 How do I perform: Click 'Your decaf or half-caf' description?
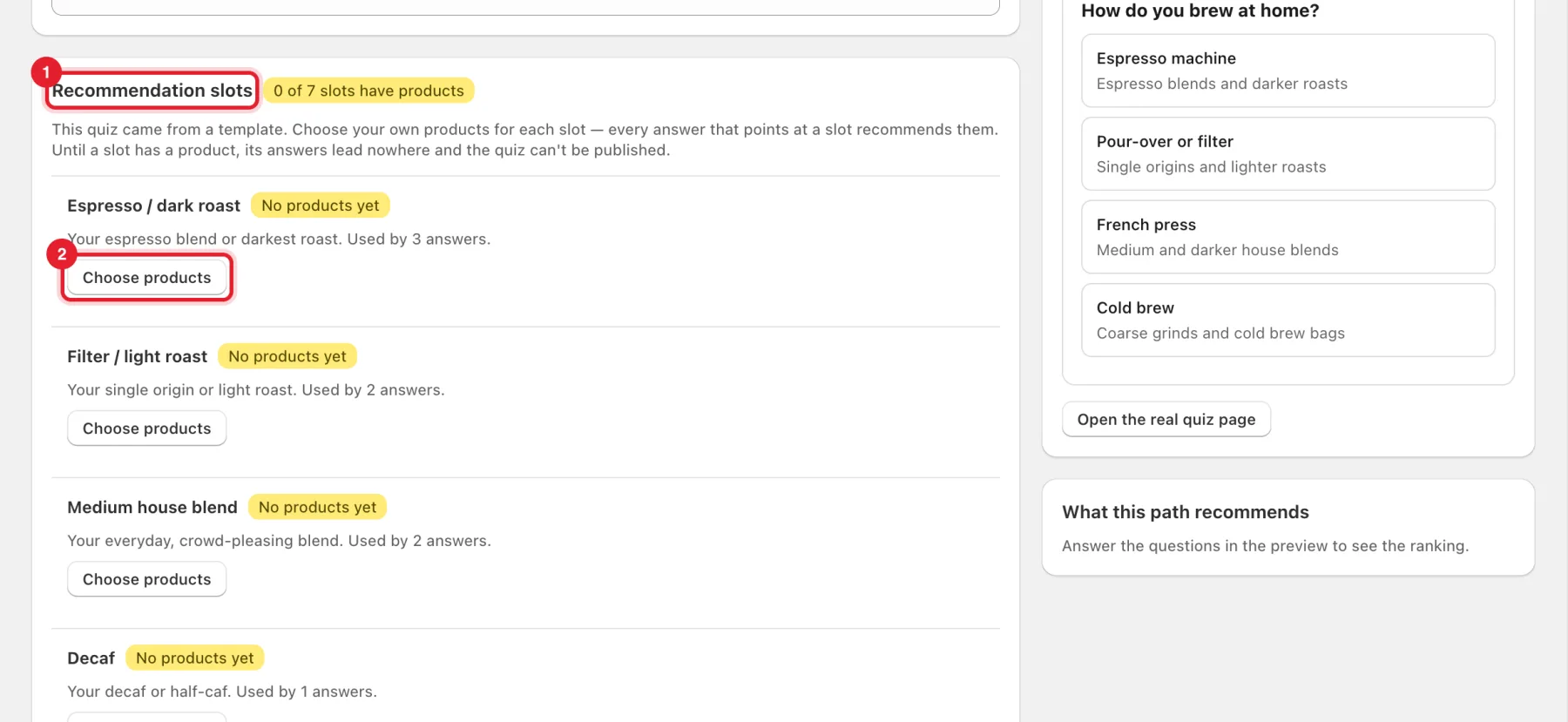pyautogui.click(x=222, y=692)
